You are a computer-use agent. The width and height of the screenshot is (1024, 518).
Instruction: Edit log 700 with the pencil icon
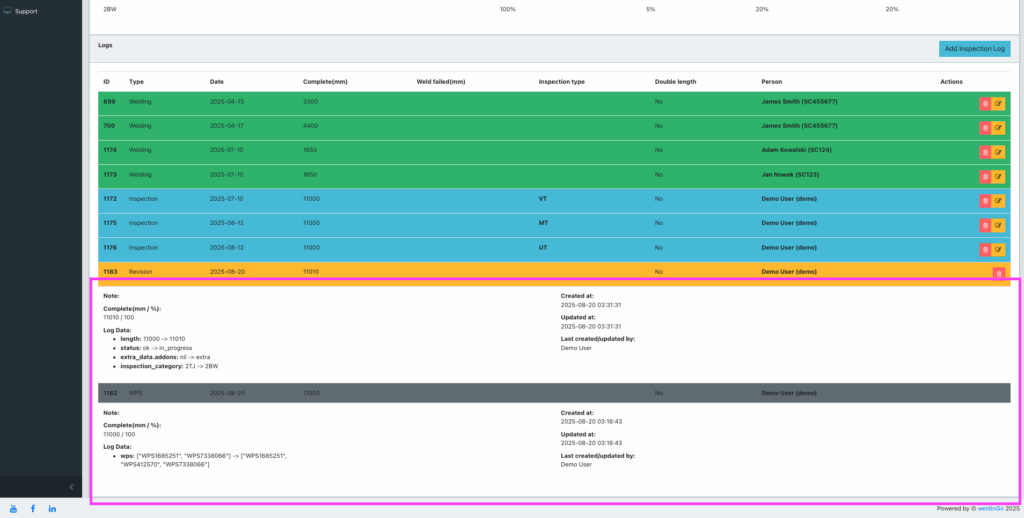[998, 128]
